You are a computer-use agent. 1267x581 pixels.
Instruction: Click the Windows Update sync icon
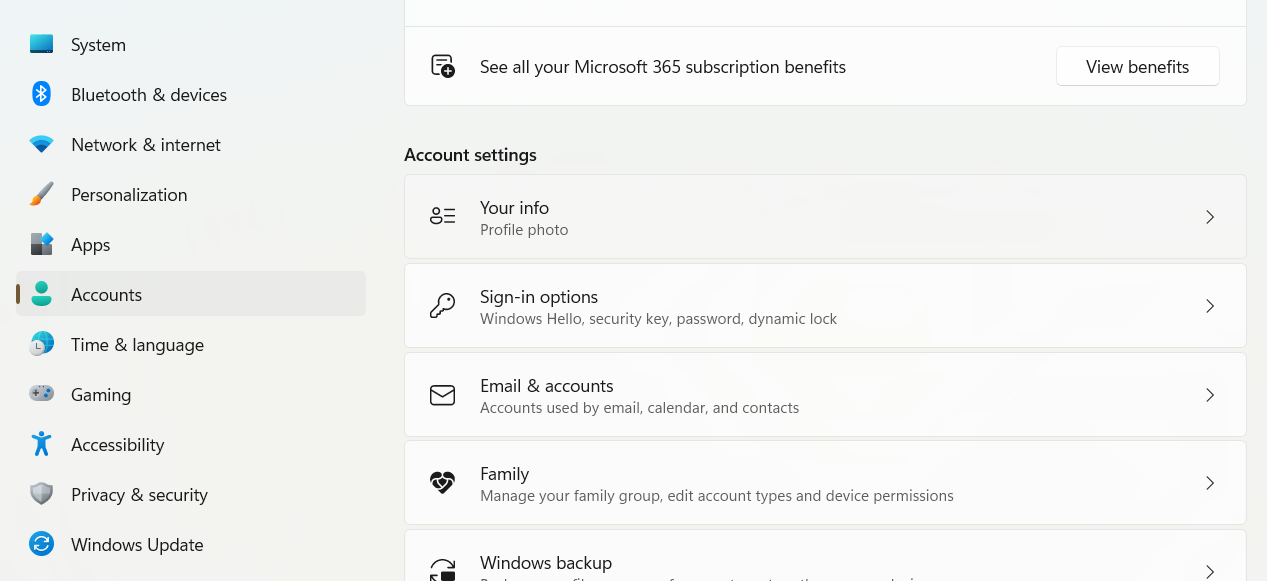click(x=41, y=544)
